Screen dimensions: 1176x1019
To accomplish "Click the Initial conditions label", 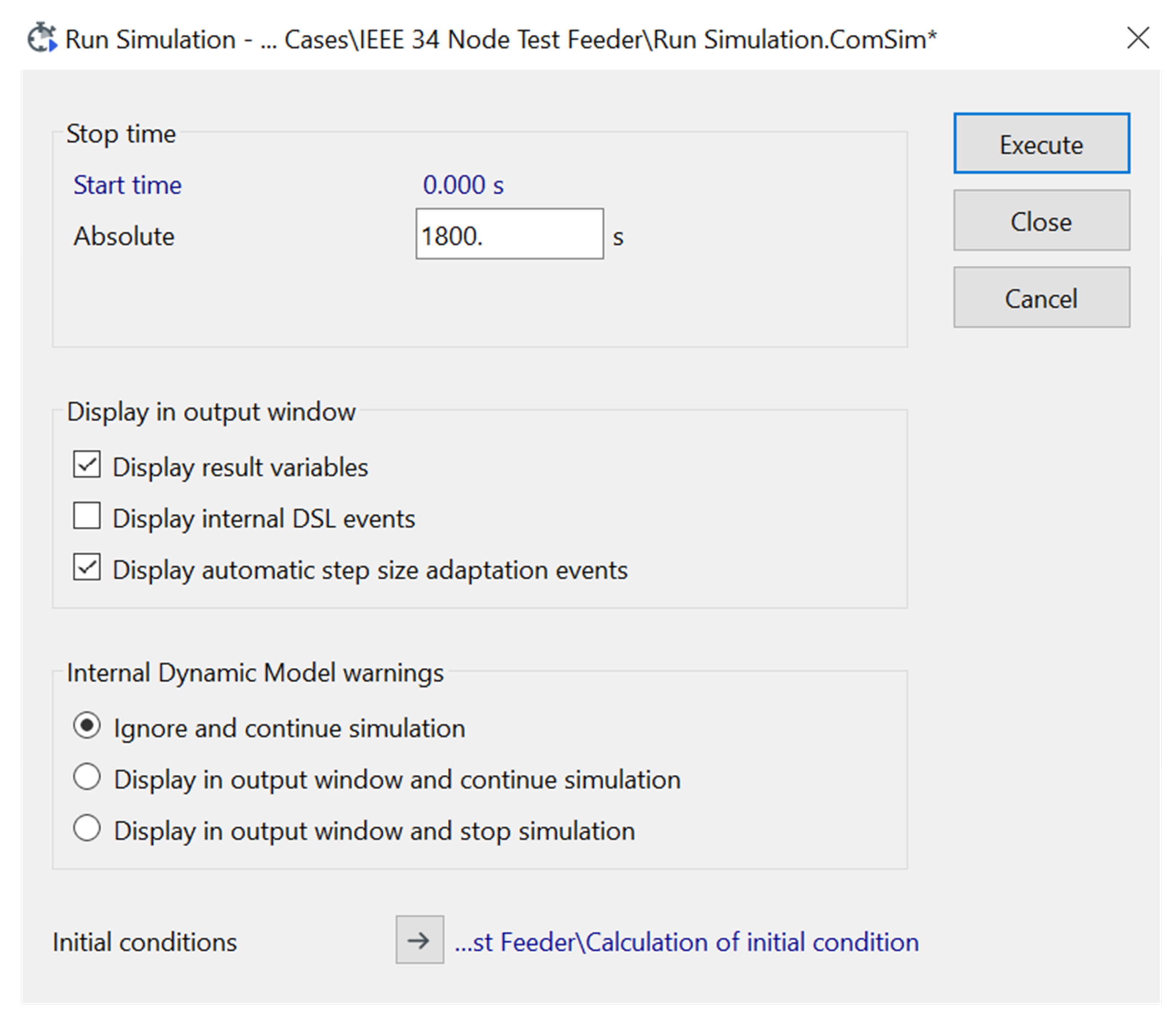I will click(x=145, y=942).
